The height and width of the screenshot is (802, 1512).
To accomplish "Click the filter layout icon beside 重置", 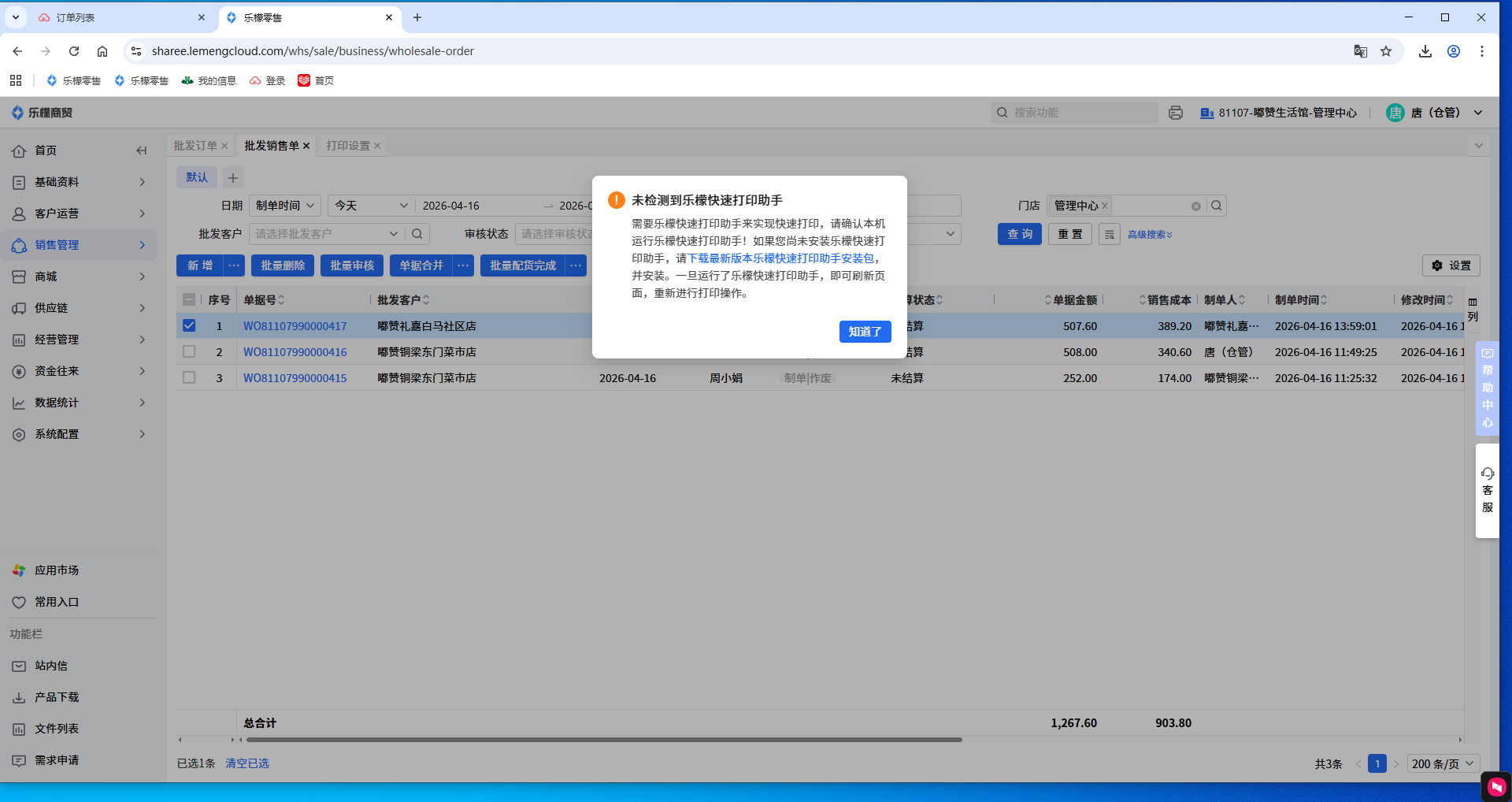I will pyautogui.click(x=1110, y=235).
